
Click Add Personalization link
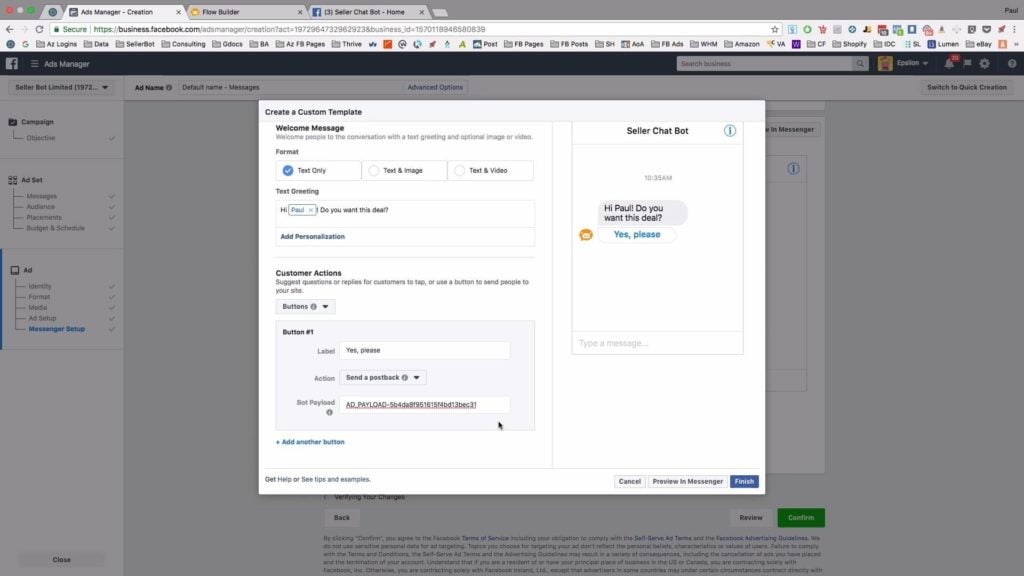312,236
